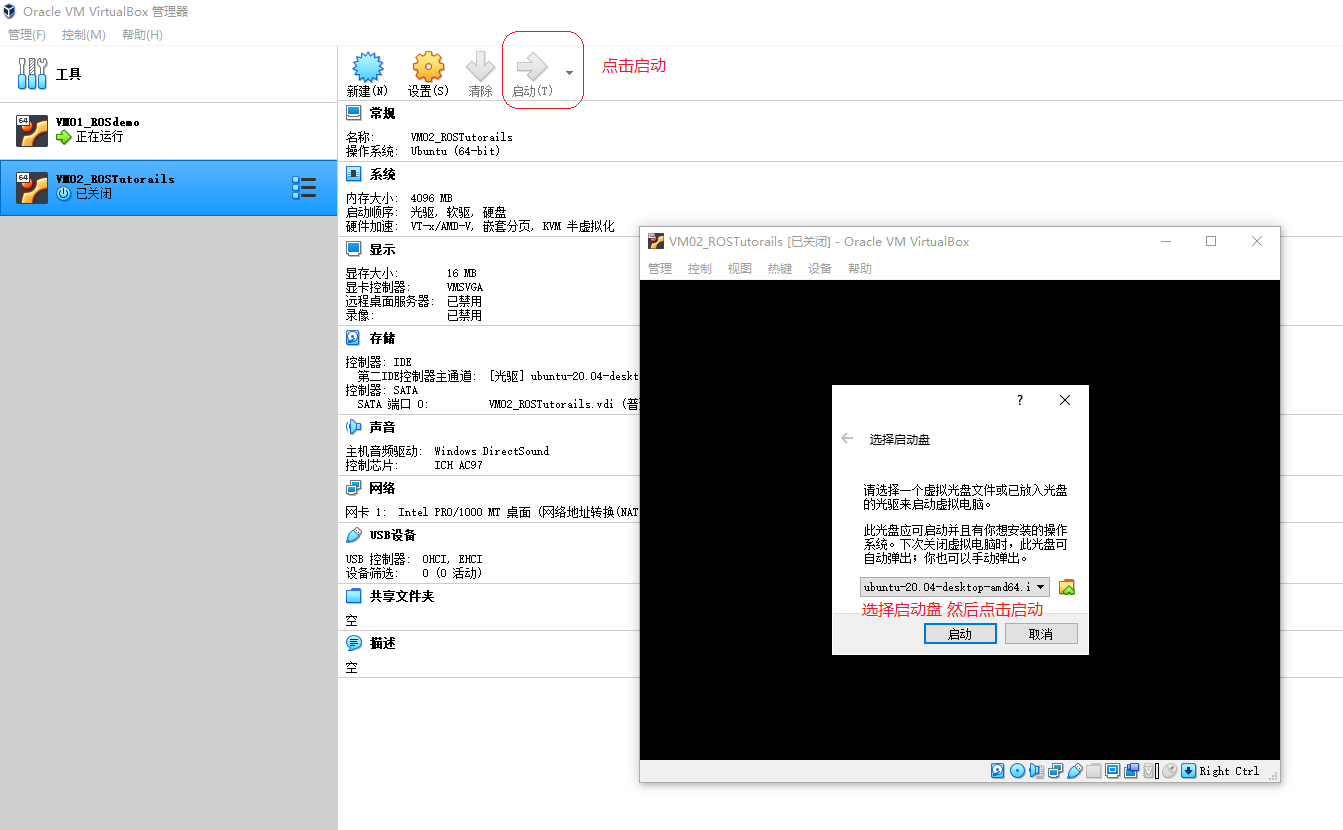Click the hard disk status bar icon
The width and height of the screenshot is (1343, 830).
tap(997, 770)
